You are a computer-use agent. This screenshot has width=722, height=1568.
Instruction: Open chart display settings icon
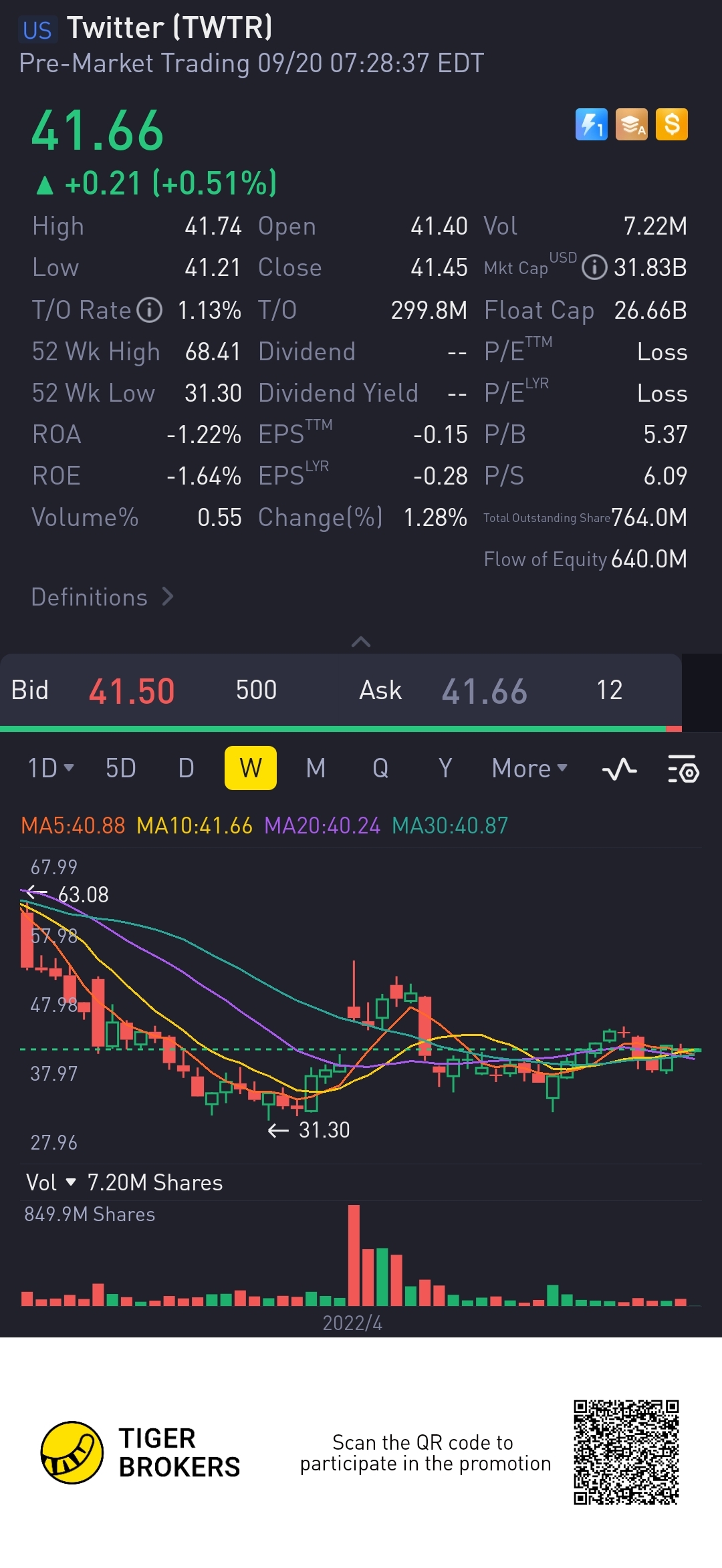(683, 769)
